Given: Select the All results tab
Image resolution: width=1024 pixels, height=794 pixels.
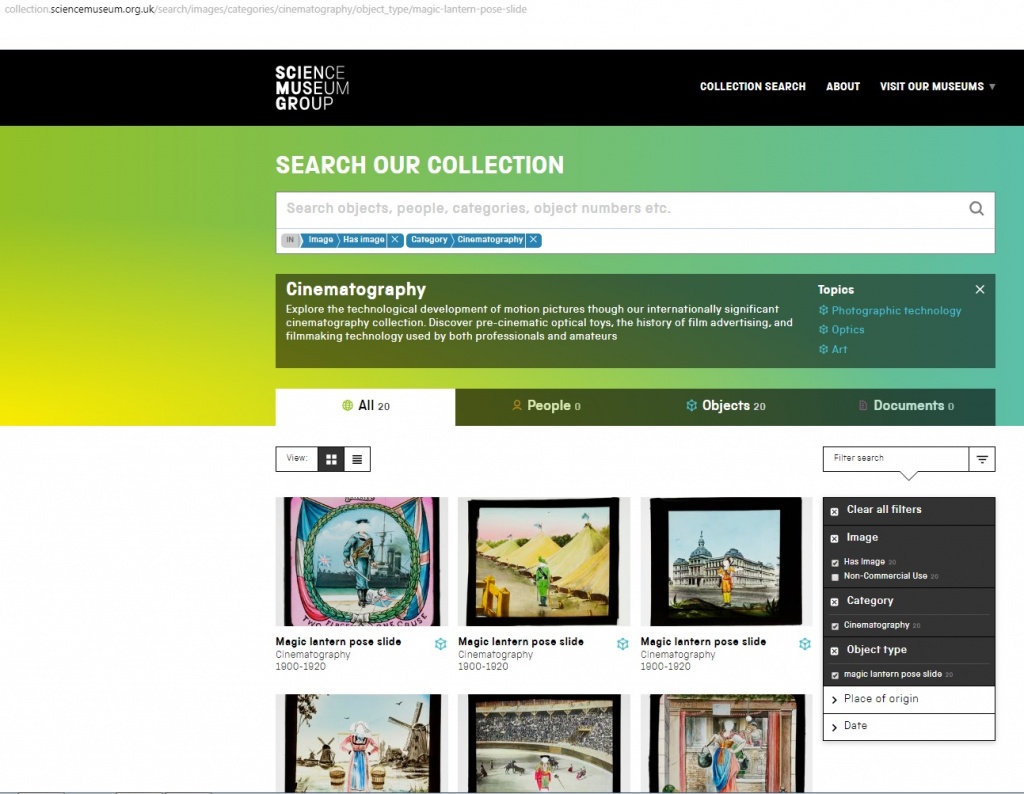Looking at the screenshot, I should (x=366, y=407).
